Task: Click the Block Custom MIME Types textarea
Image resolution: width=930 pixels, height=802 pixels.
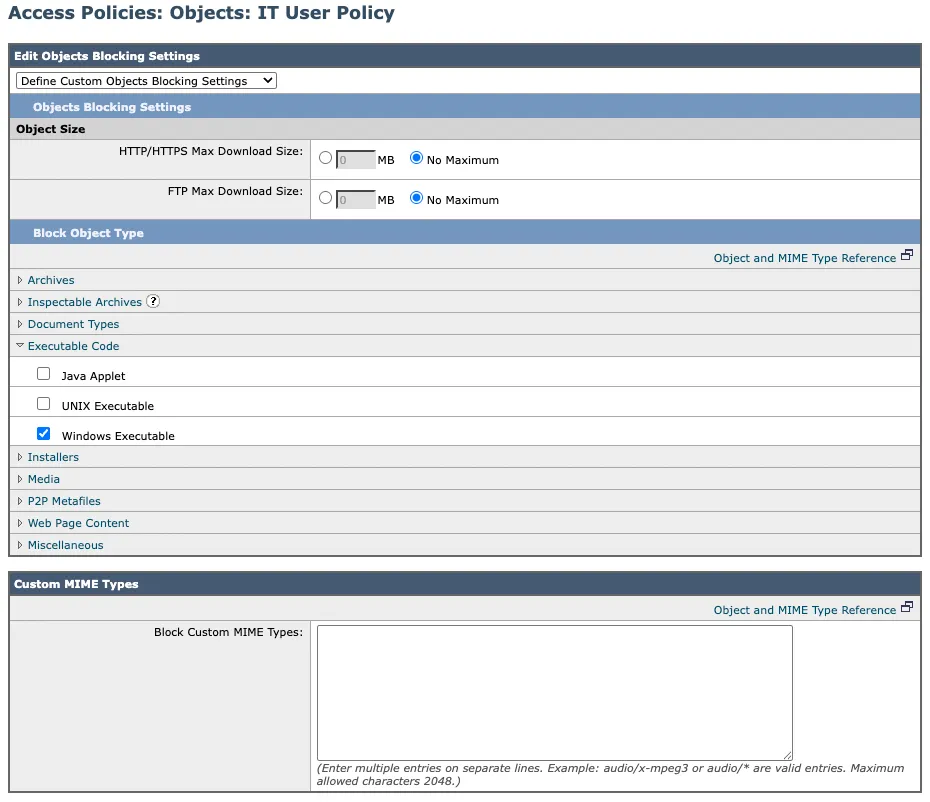Action: pyautogui.click(x=554, y=692)
